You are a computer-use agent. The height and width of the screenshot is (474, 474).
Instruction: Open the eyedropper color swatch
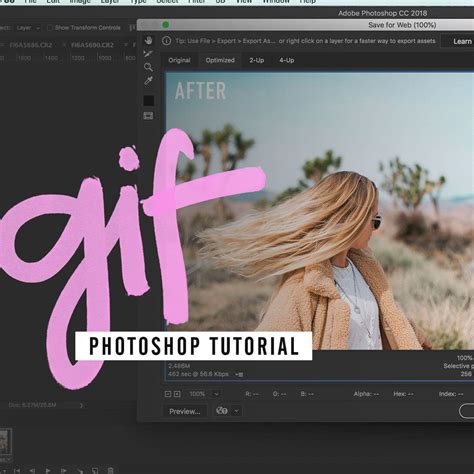click(x=149, y=101)
